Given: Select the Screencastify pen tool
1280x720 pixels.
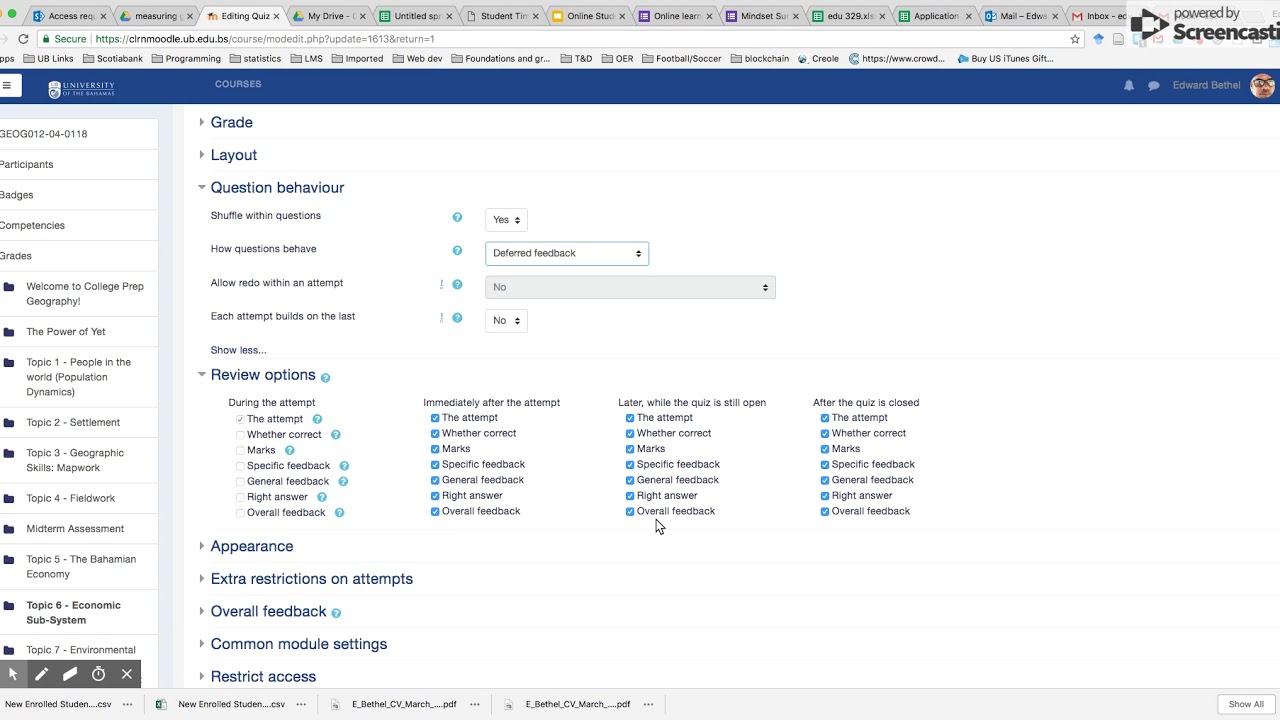Looking at the screenshot, I should pos(41,674).
